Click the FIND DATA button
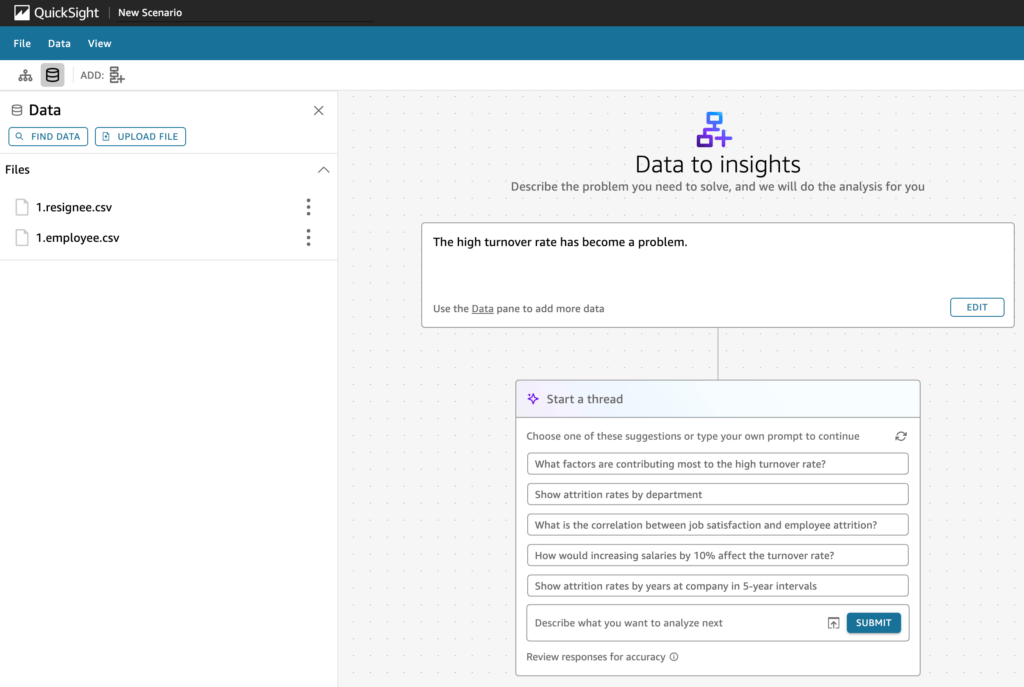This screenshot has height=687, width=1024. point(47,136)
